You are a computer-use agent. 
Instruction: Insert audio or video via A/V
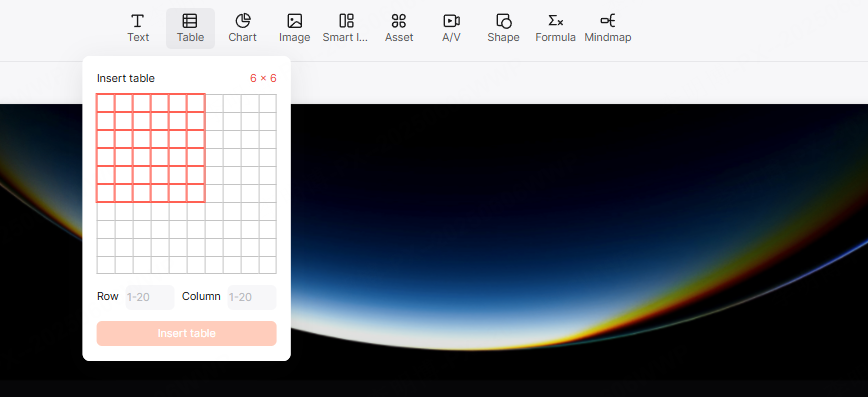pos(451,28)
